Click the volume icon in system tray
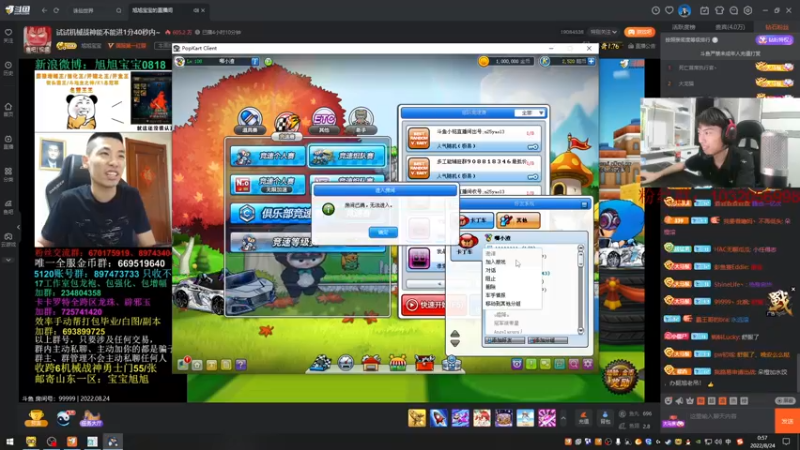800x450 pixels. pyautogui.click(x=718, y=442)
